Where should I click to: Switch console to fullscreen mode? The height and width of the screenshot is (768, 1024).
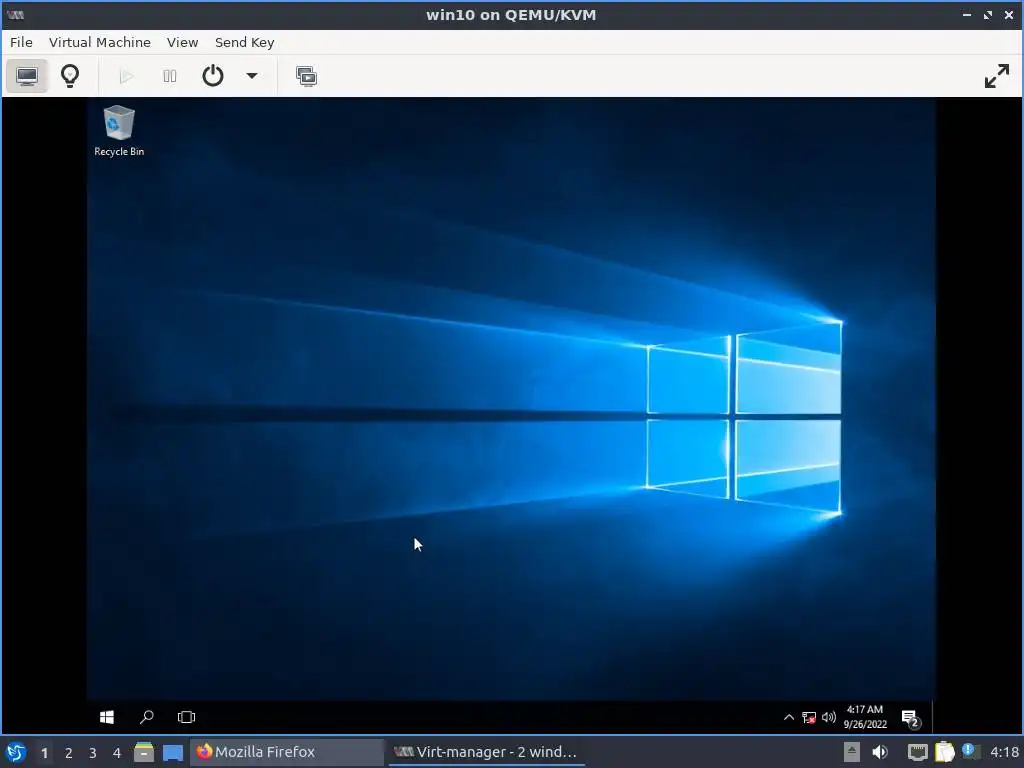pos(997,76)
